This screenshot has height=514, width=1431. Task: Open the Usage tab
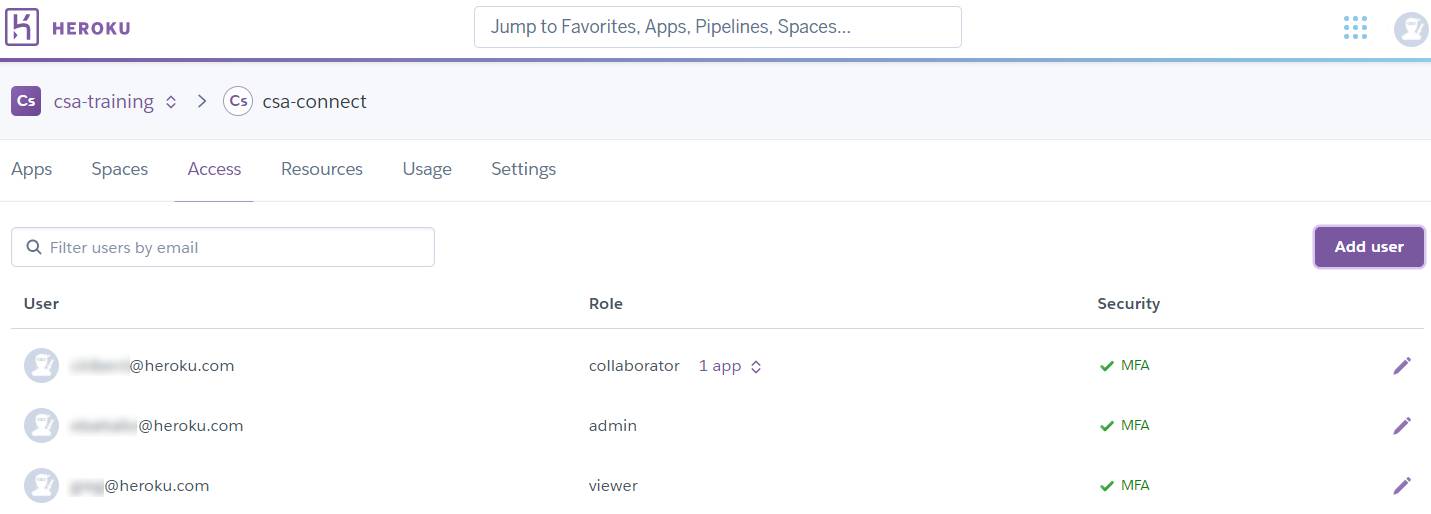(x=427, y=169)
